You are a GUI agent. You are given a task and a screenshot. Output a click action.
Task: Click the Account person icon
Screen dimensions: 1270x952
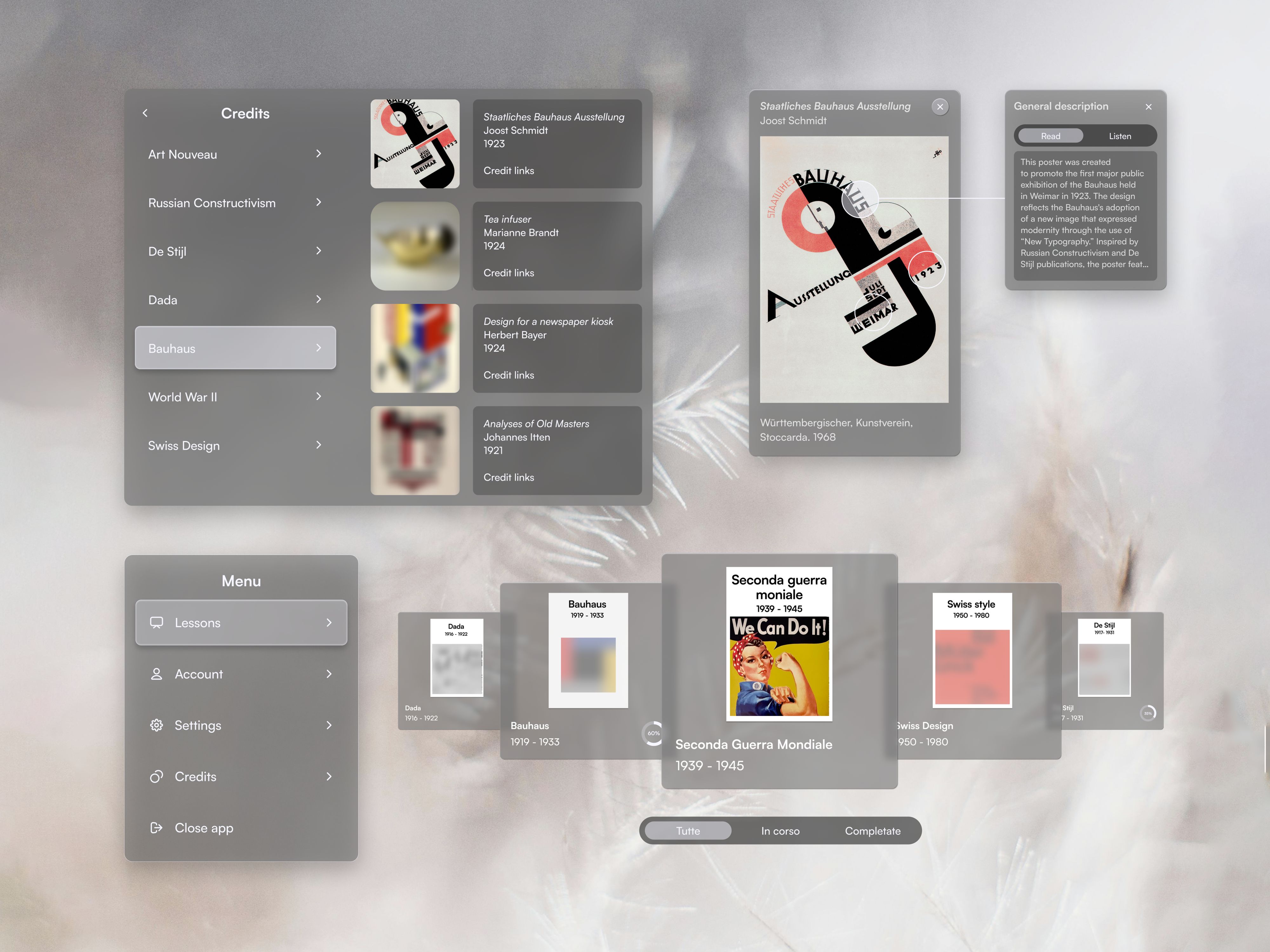(x=156, y=674)
